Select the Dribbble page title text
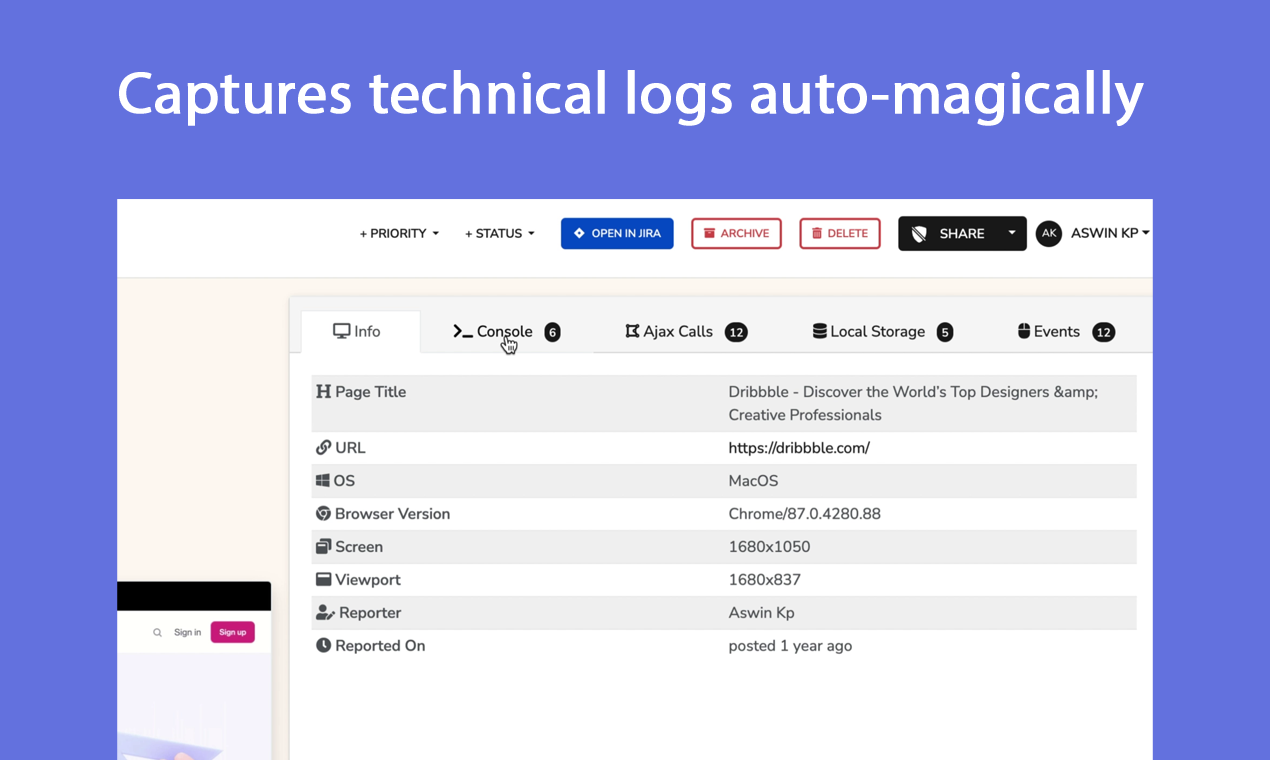Screen dimensions: 1270x760 [913, 403]
